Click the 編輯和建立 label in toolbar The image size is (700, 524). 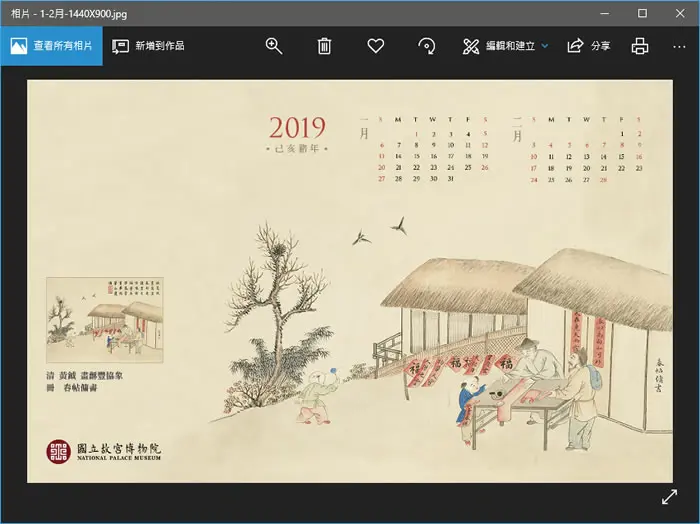[x=510, y=46]
